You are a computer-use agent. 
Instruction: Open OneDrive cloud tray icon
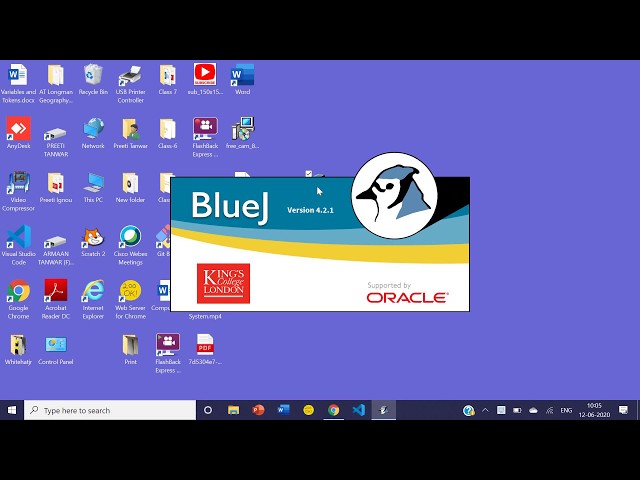click(x=533, y=410)
